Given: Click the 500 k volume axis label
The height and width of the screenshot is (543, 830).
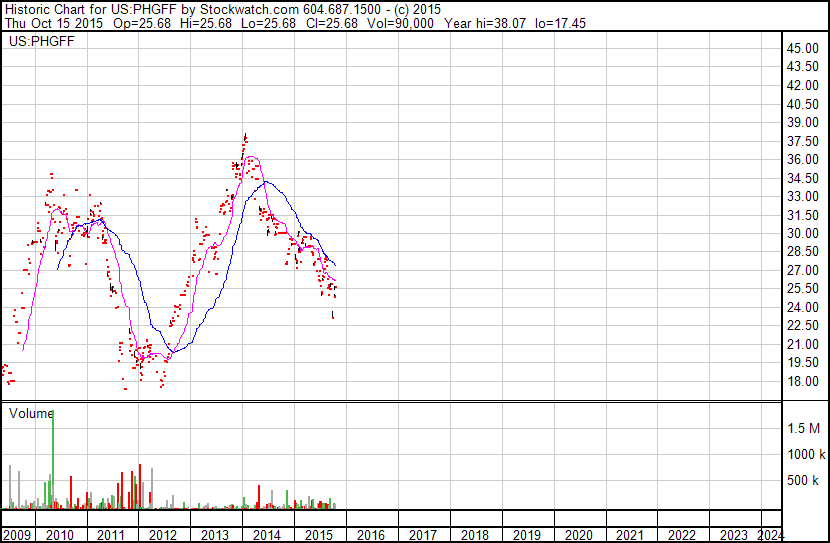Looking at the screenshot, I should click(803, 481).
